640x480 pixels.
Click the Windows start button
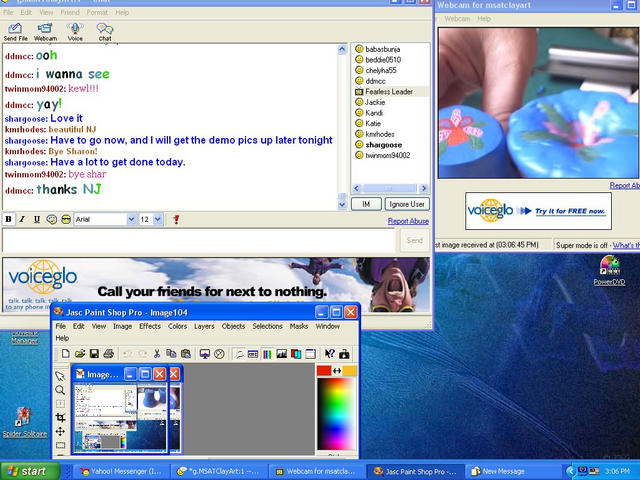coord(29,471)
